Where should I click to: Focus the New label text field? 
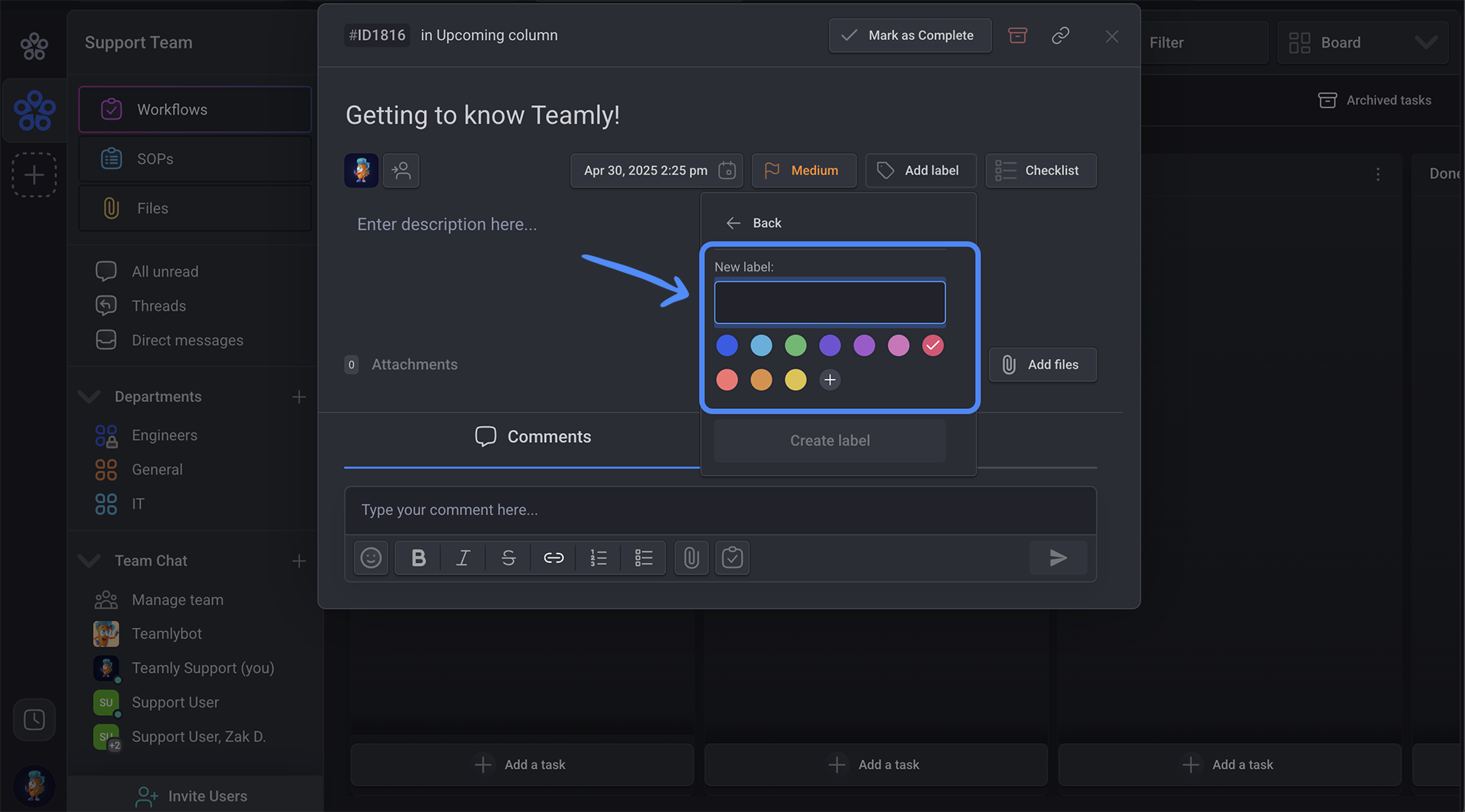click(830, 302)
